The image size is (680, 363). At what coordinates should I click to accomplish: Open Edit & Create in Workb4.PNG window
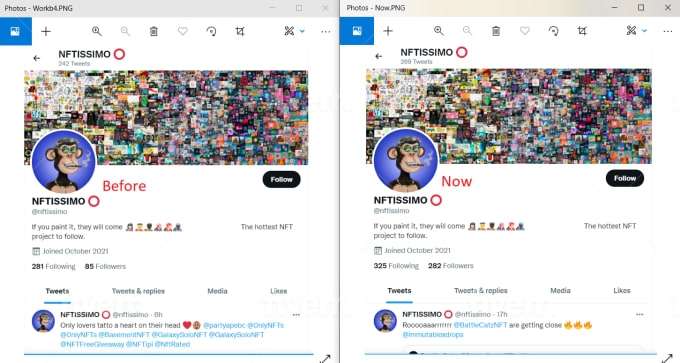tap(289, 31)
